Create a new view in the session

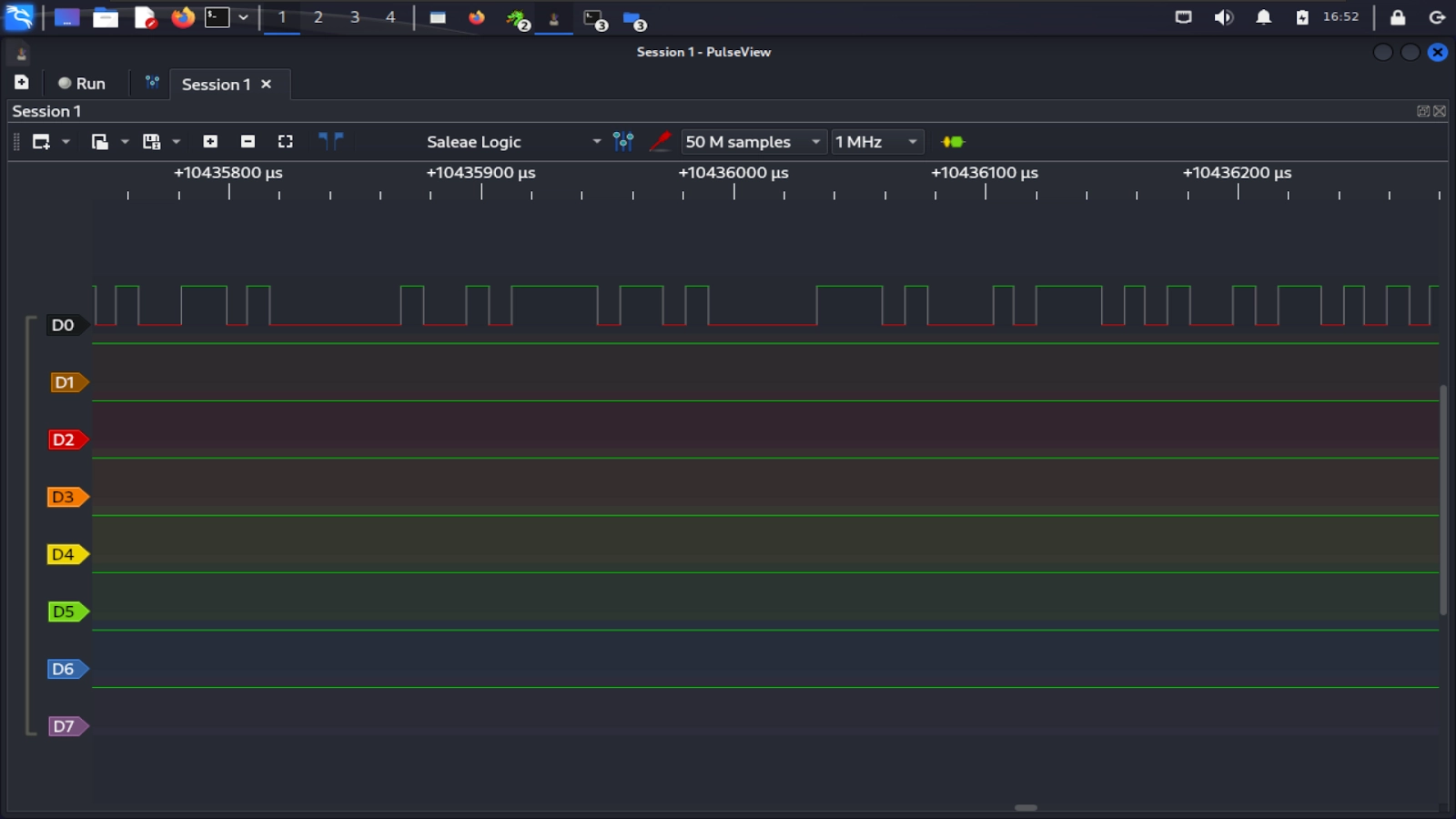click(40, 141)
